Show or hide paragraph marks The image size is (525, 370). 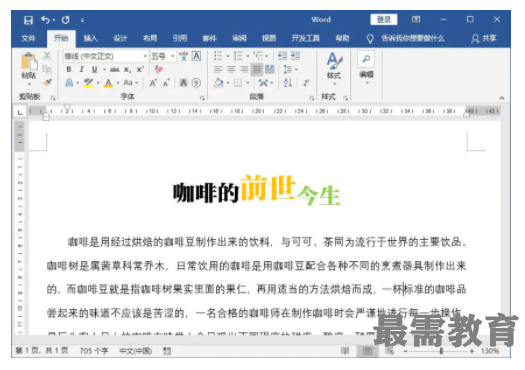pos(306,83)
